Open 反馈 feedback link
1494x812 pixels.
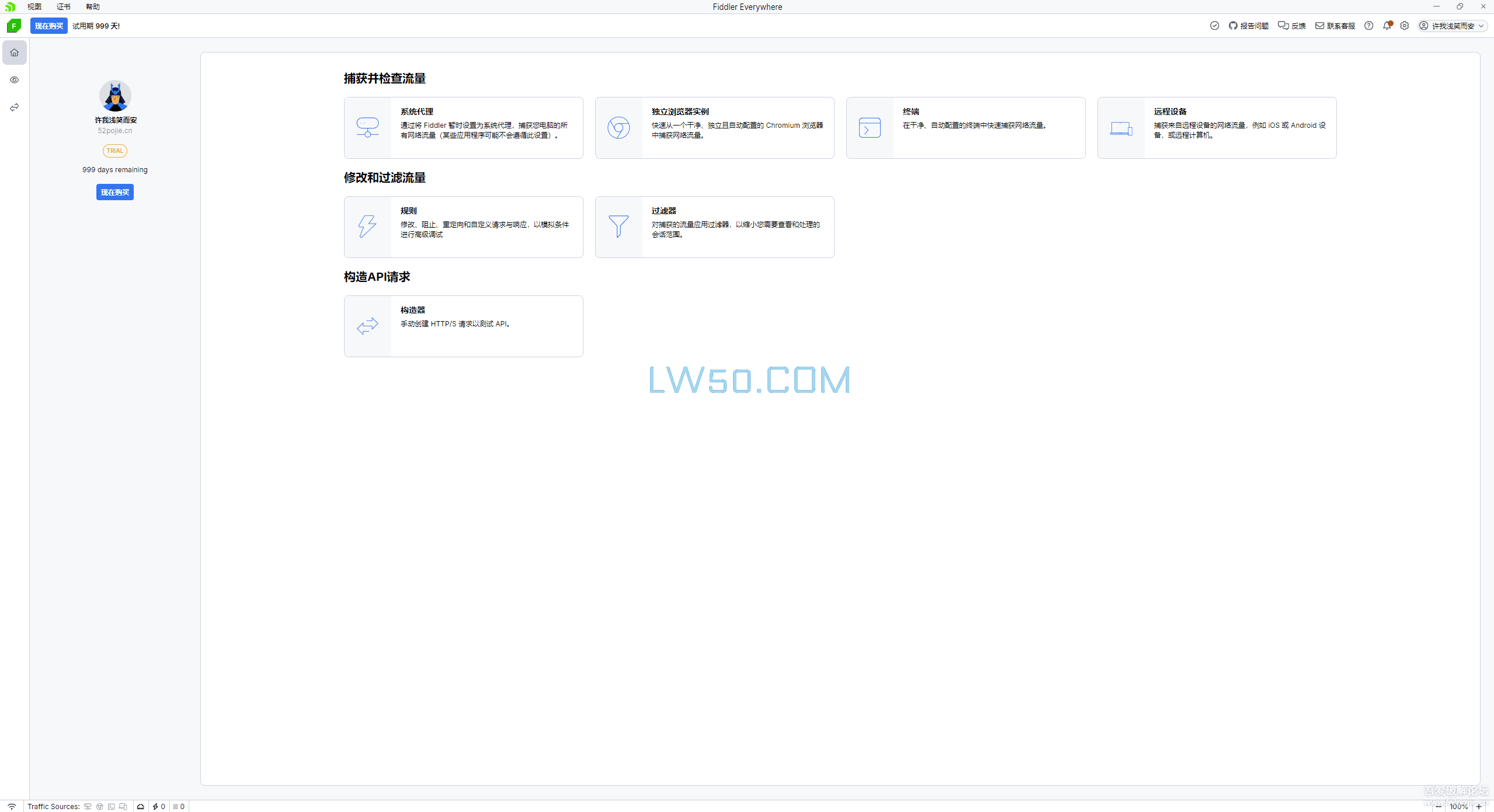[x=1292, y=26]
